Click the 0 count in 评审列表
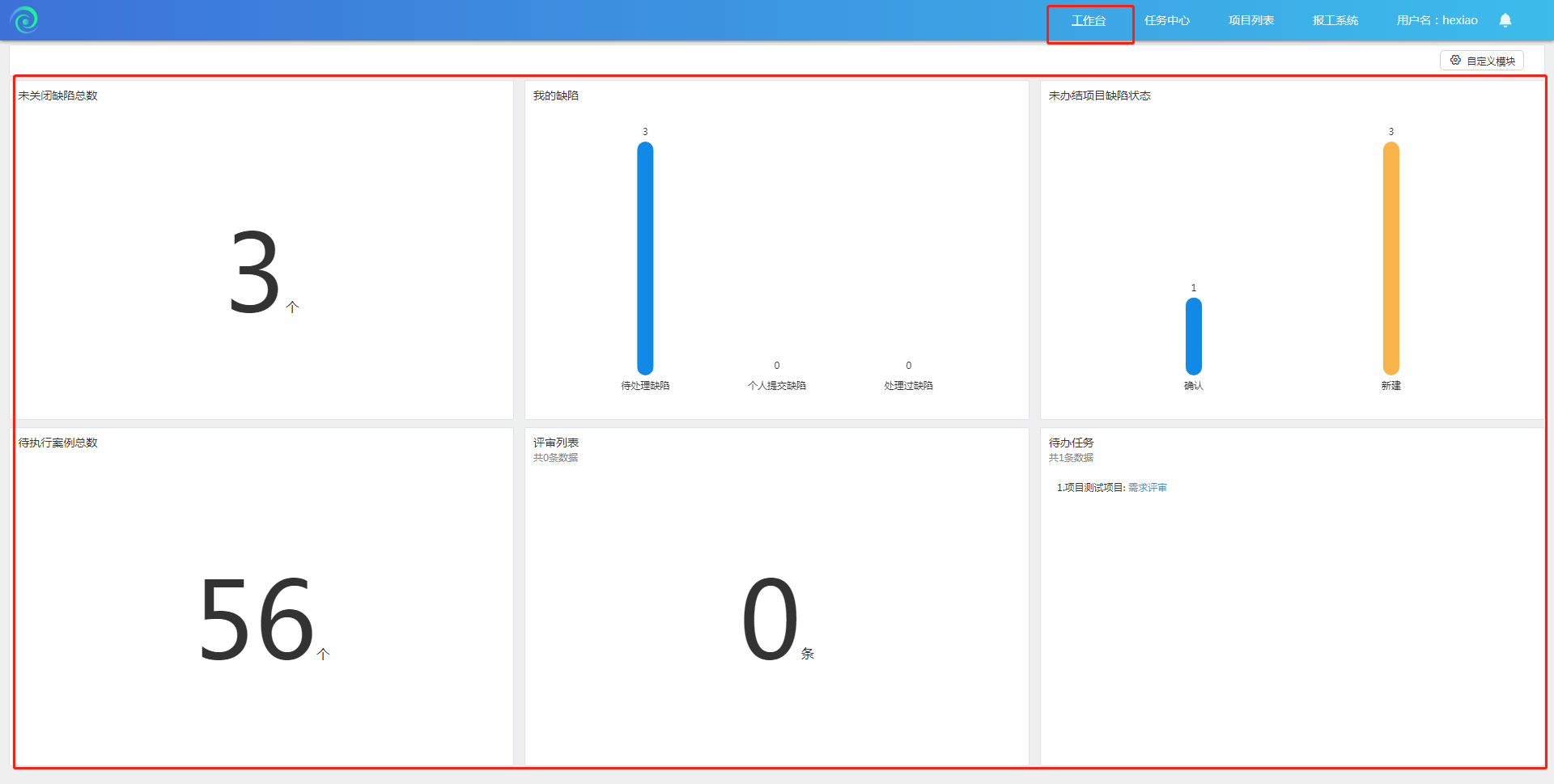The height and width of the screenshot is (784, 1554). click(770, 620)
